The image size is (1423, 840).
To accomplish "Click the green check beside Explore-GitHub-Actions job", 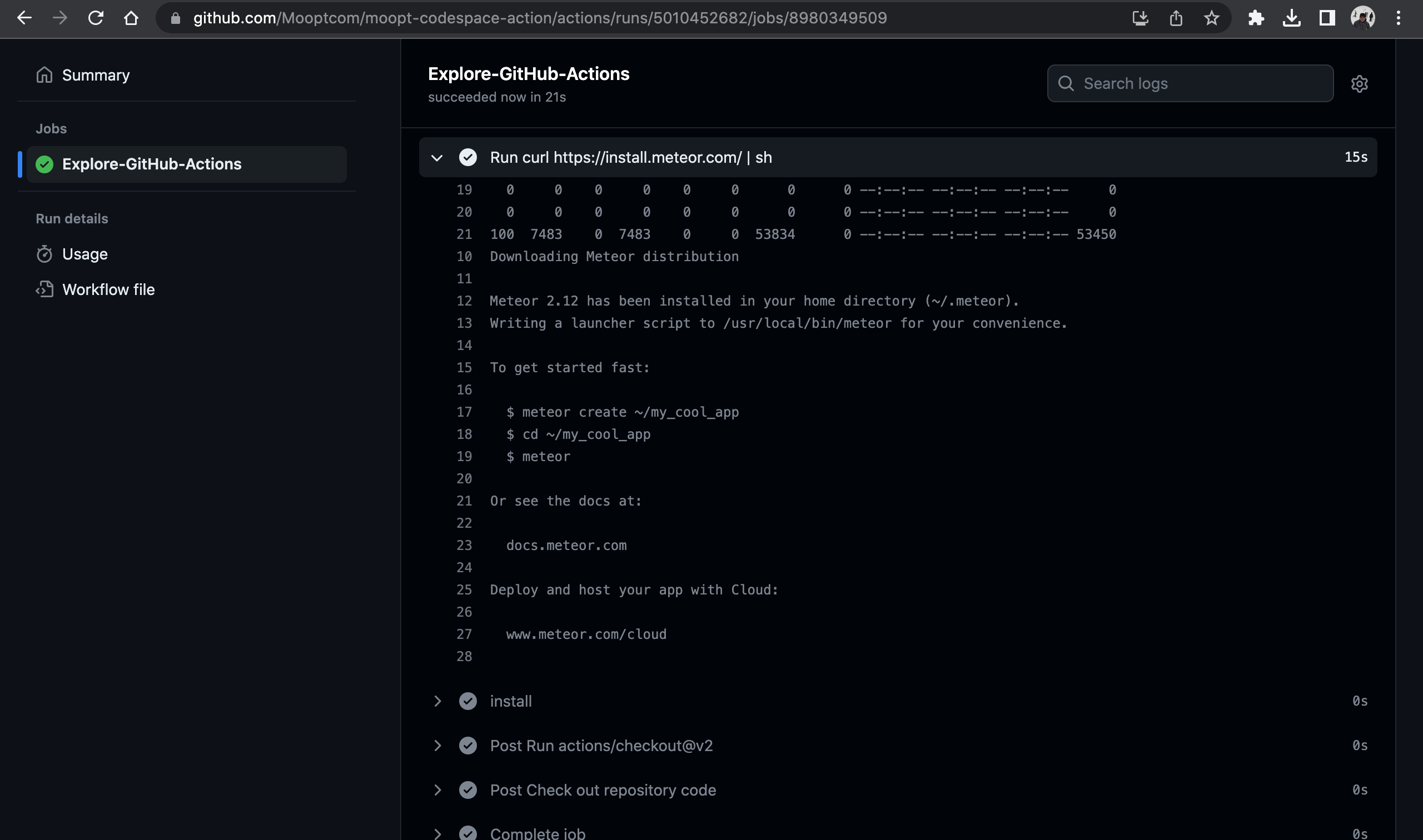I will (x=44, y=164).
